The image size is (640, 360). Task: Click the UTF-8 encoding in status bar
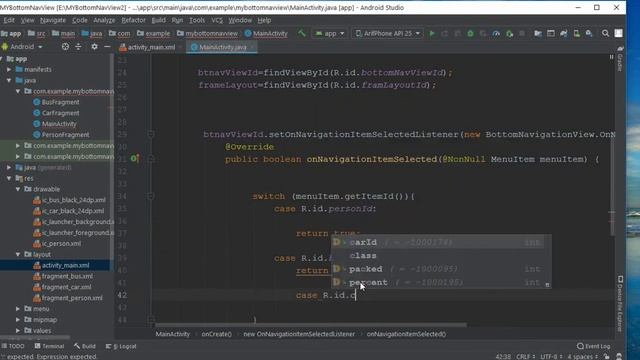[x=551, y=356]
